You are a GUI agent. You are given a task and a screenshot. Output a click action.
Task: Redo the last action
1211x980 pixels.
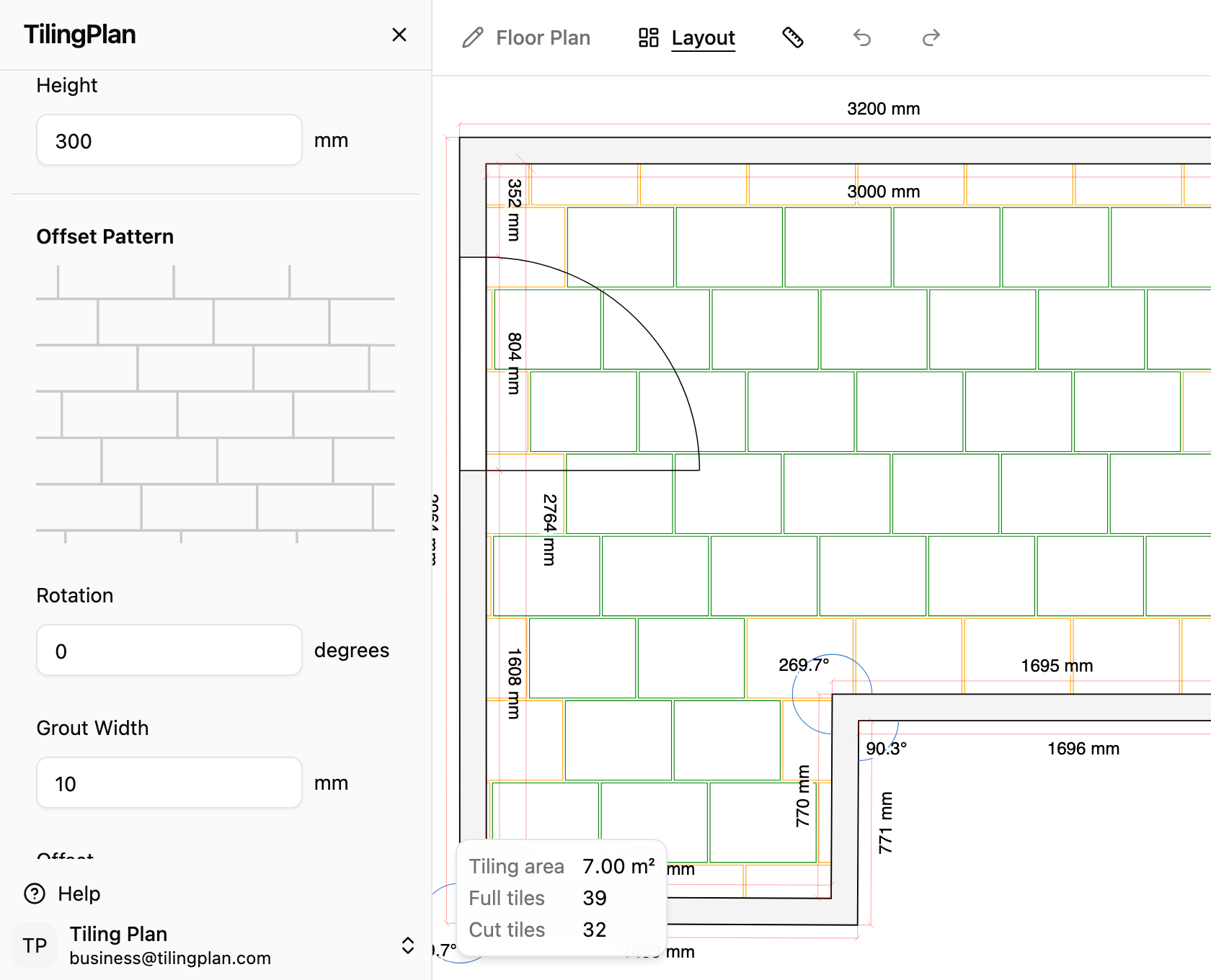[931, 37]
